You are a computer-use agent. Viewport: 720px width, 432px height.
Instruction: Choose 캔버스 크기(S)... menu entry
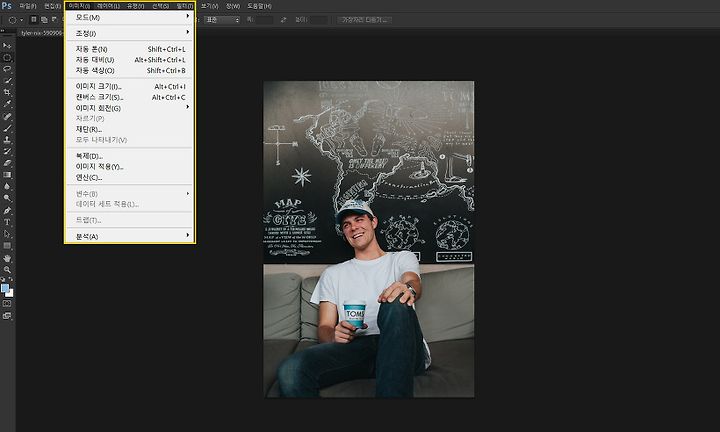pyautogui.click(x=130, y=97)
